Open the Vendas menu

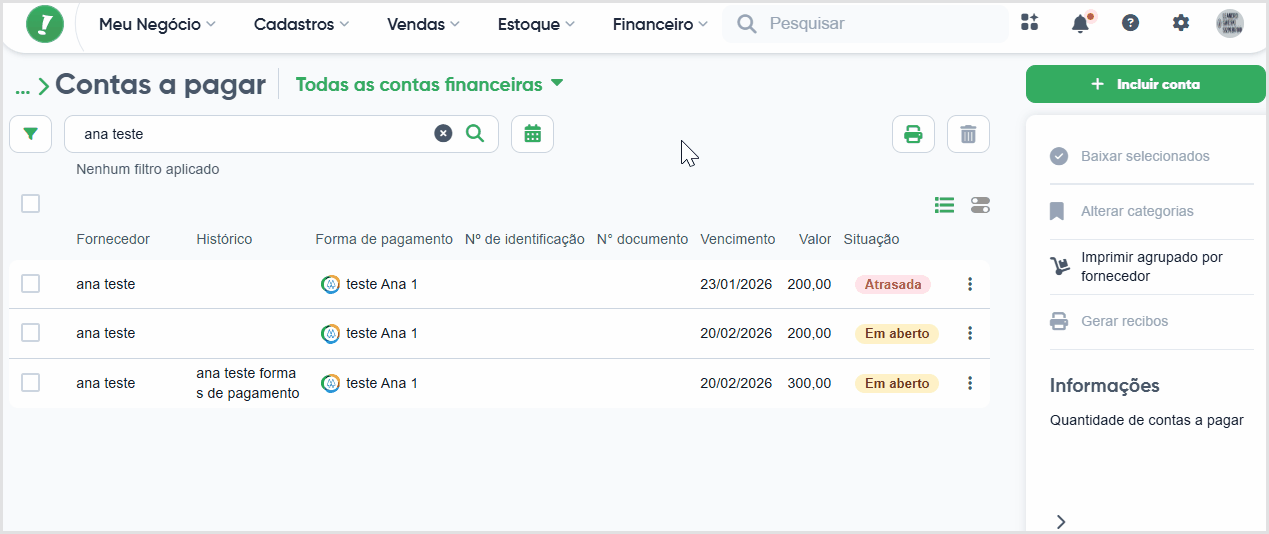pos(423,24)
